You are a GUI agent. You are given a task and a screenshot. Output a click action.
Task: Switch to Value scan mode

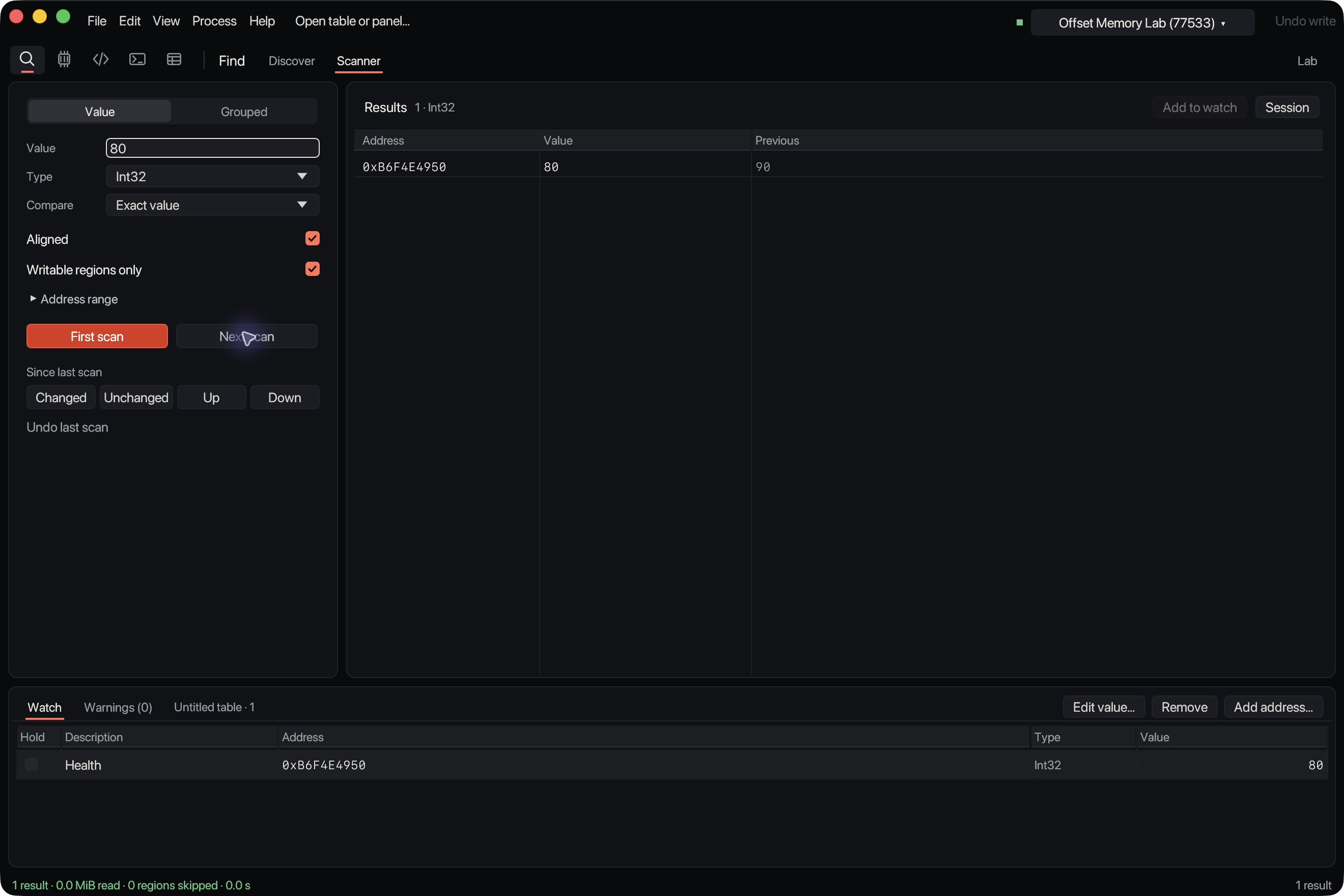(99, 111)
